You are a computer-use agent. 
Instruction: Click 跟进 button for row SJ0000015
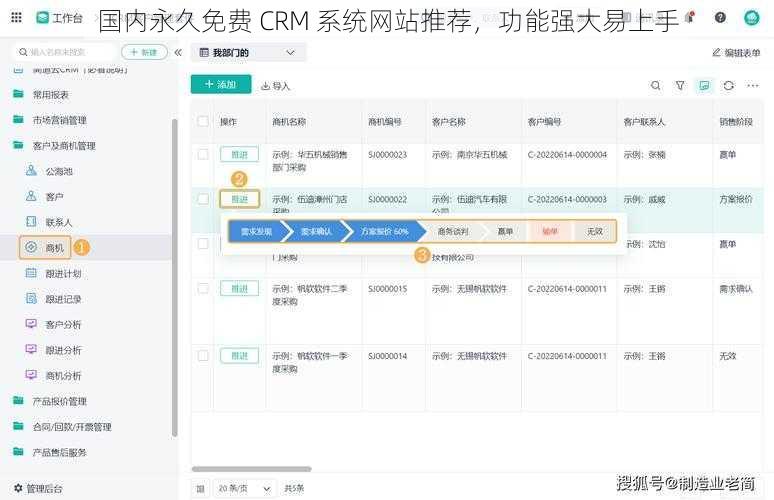point(239,288)
